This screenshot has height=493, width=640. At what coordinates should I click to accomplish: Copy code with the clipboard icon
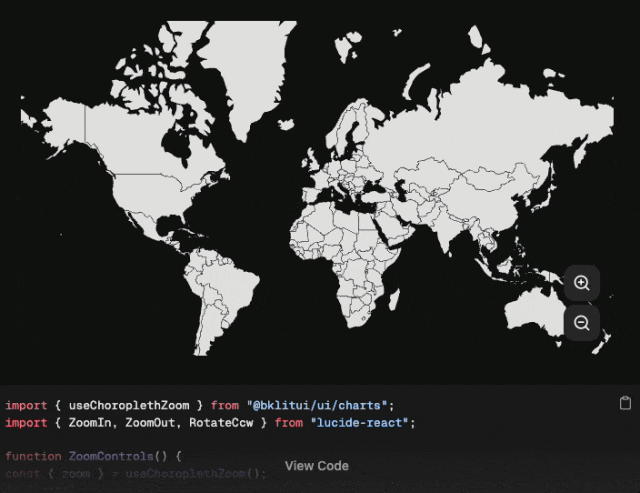[x=625, y=403]
